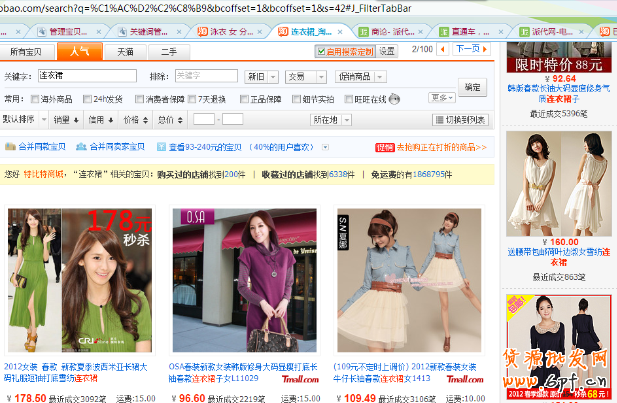Click the 设置 settings button

click(x=387, y=50)
